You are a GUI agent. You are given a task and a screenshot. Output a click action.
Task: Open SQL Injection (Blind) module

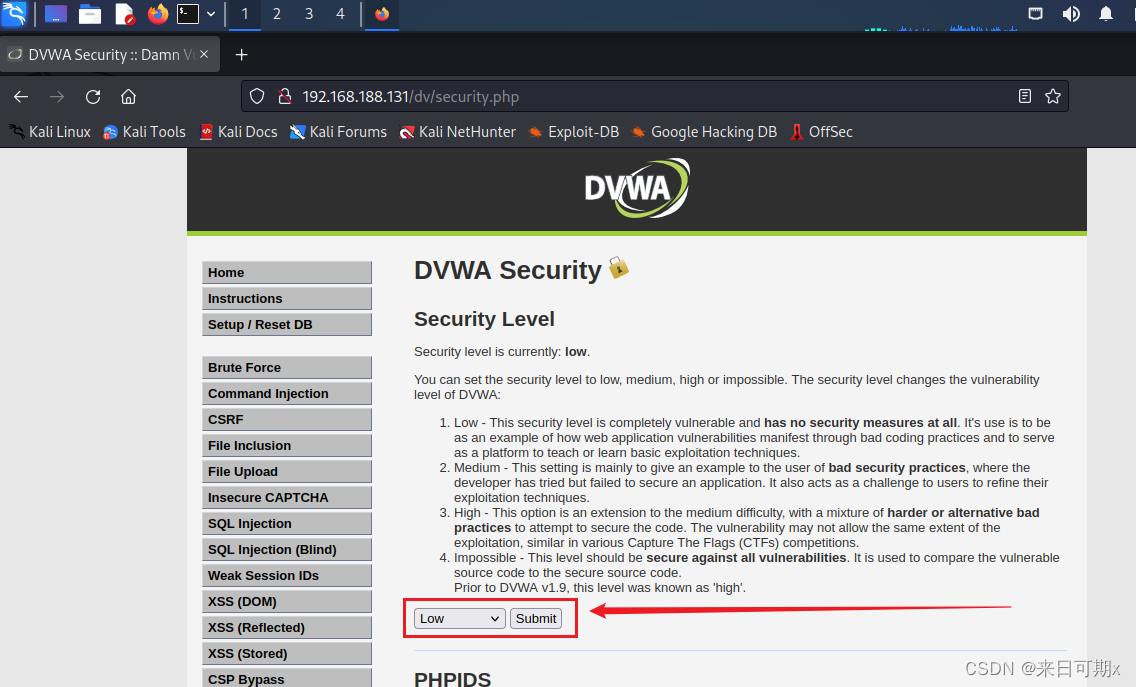[x=287, y=550]
